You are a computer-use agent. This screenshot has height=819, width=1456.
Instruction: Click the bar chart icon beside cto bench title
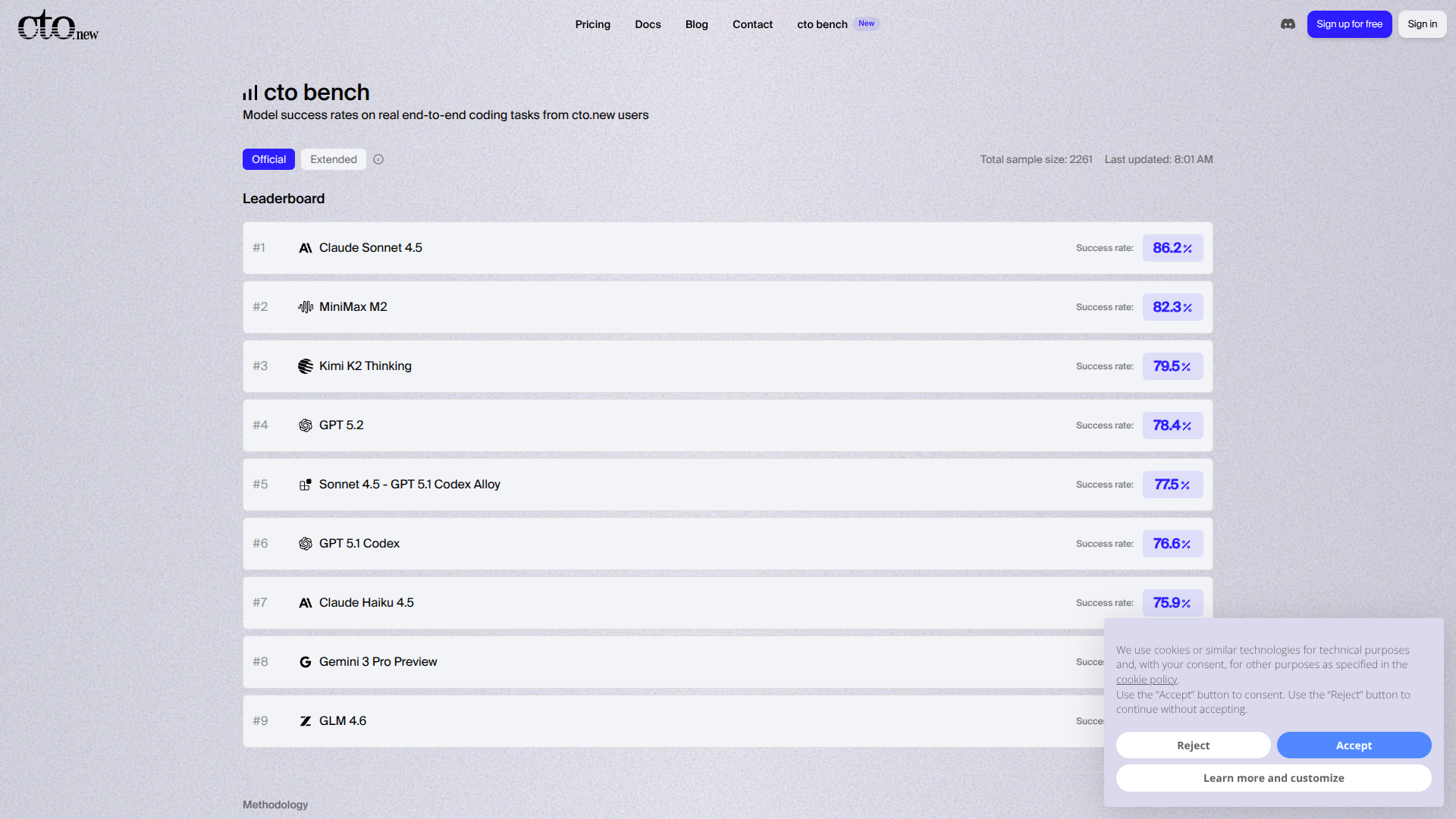tap(250, 93)
